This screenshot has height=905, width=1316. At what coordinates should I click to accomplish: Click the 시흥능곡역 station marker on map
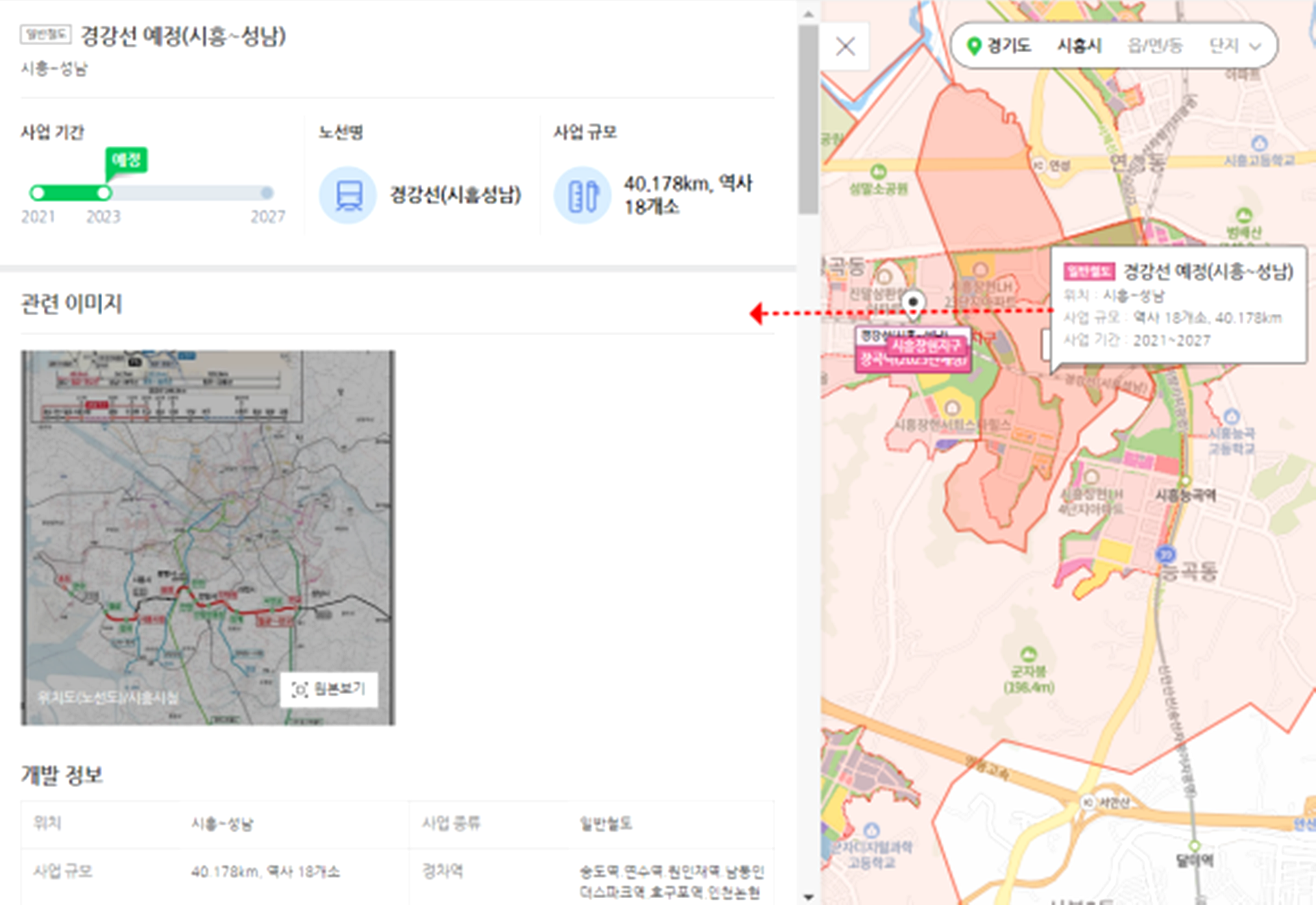coord(1185,481)
